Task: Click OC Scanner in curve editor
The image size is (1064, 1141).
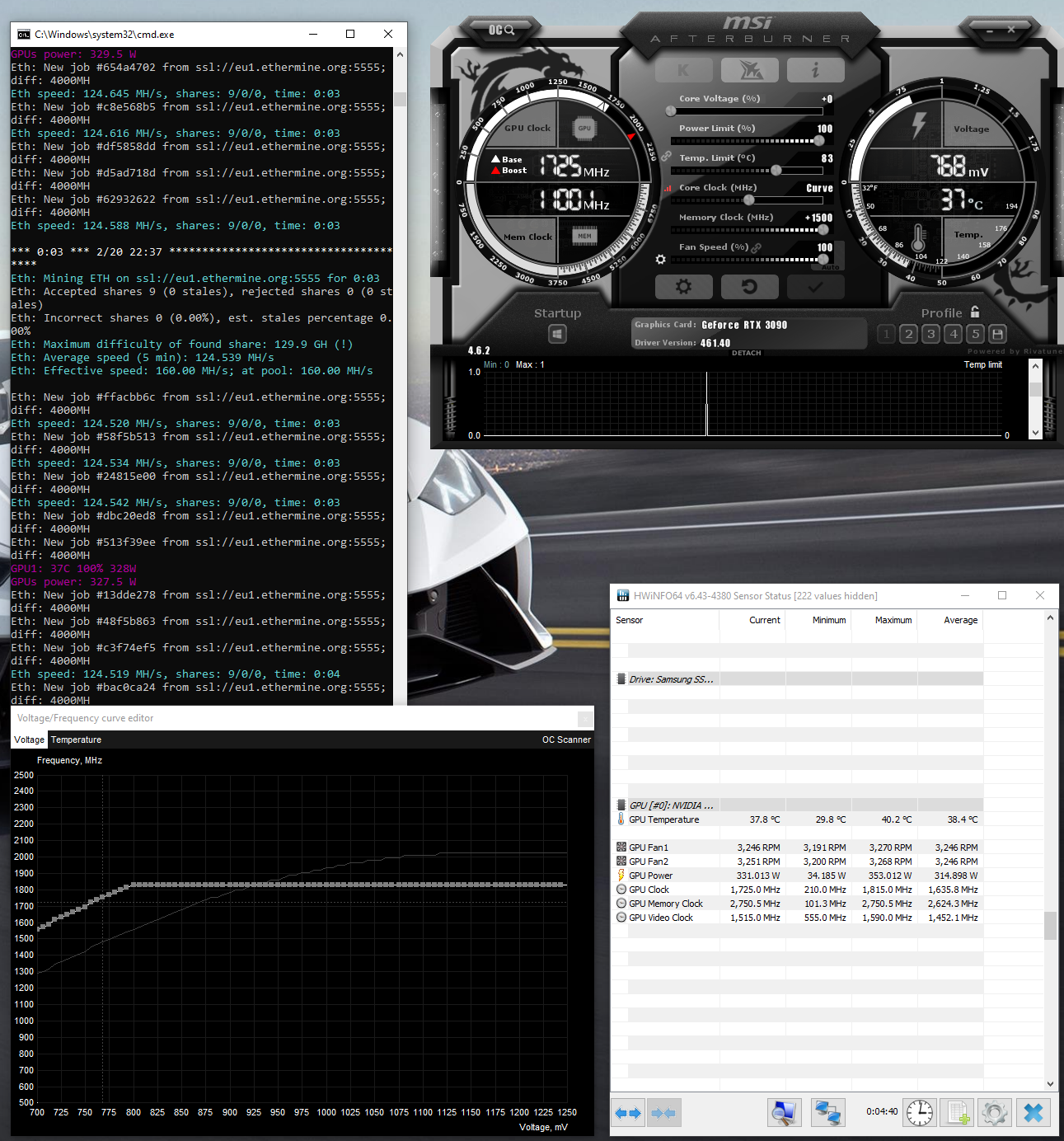Action: coord(566,740)
